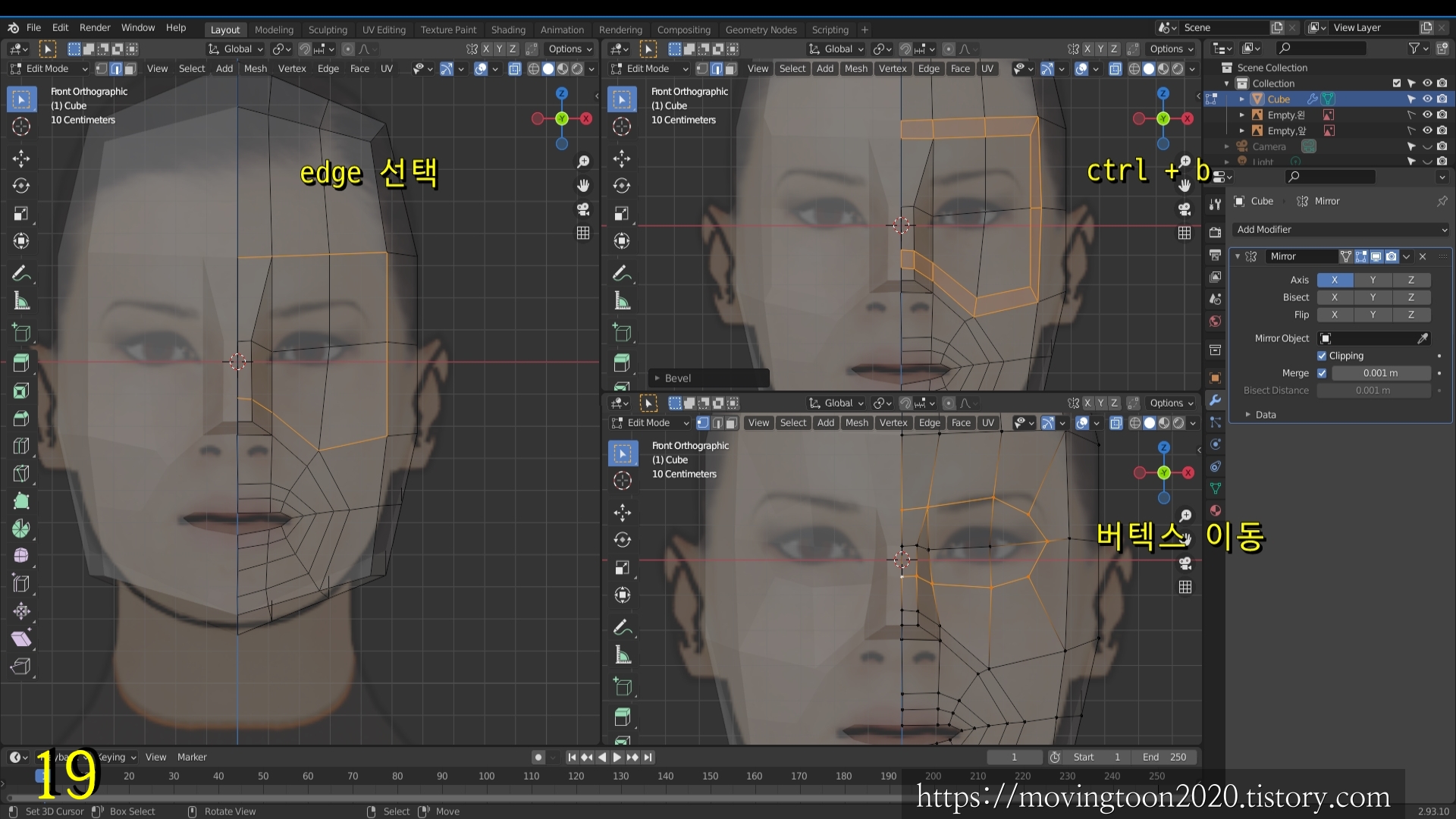
Task: Click the Merge distance 0.001 m field
Action: 1381,373
